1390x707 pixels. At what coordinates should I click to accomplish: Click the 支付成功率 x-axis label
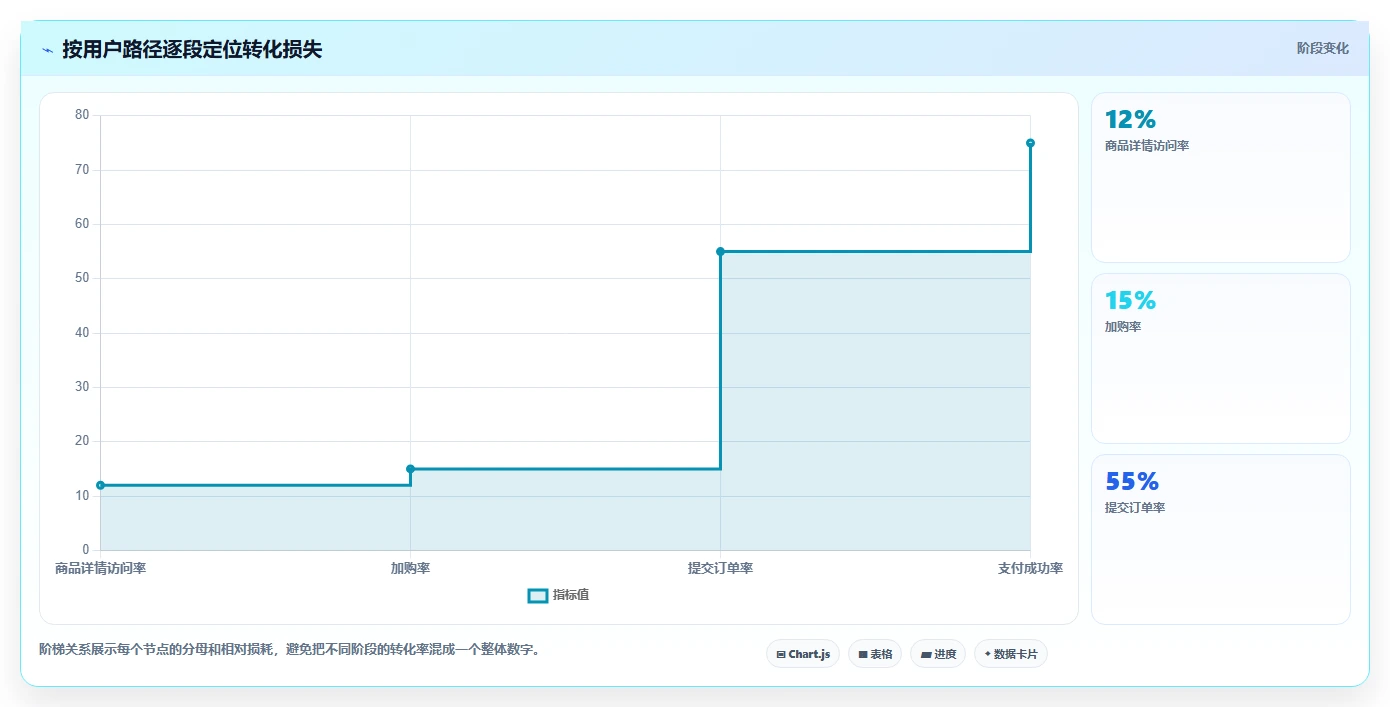[1030, 568]
